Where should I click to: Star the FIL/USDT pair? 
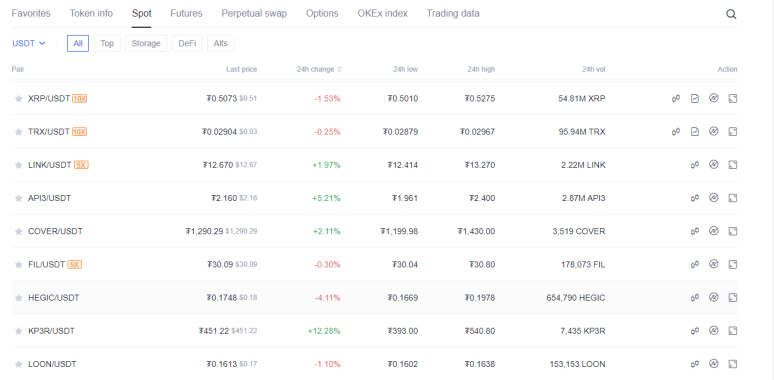coord(19,265)
